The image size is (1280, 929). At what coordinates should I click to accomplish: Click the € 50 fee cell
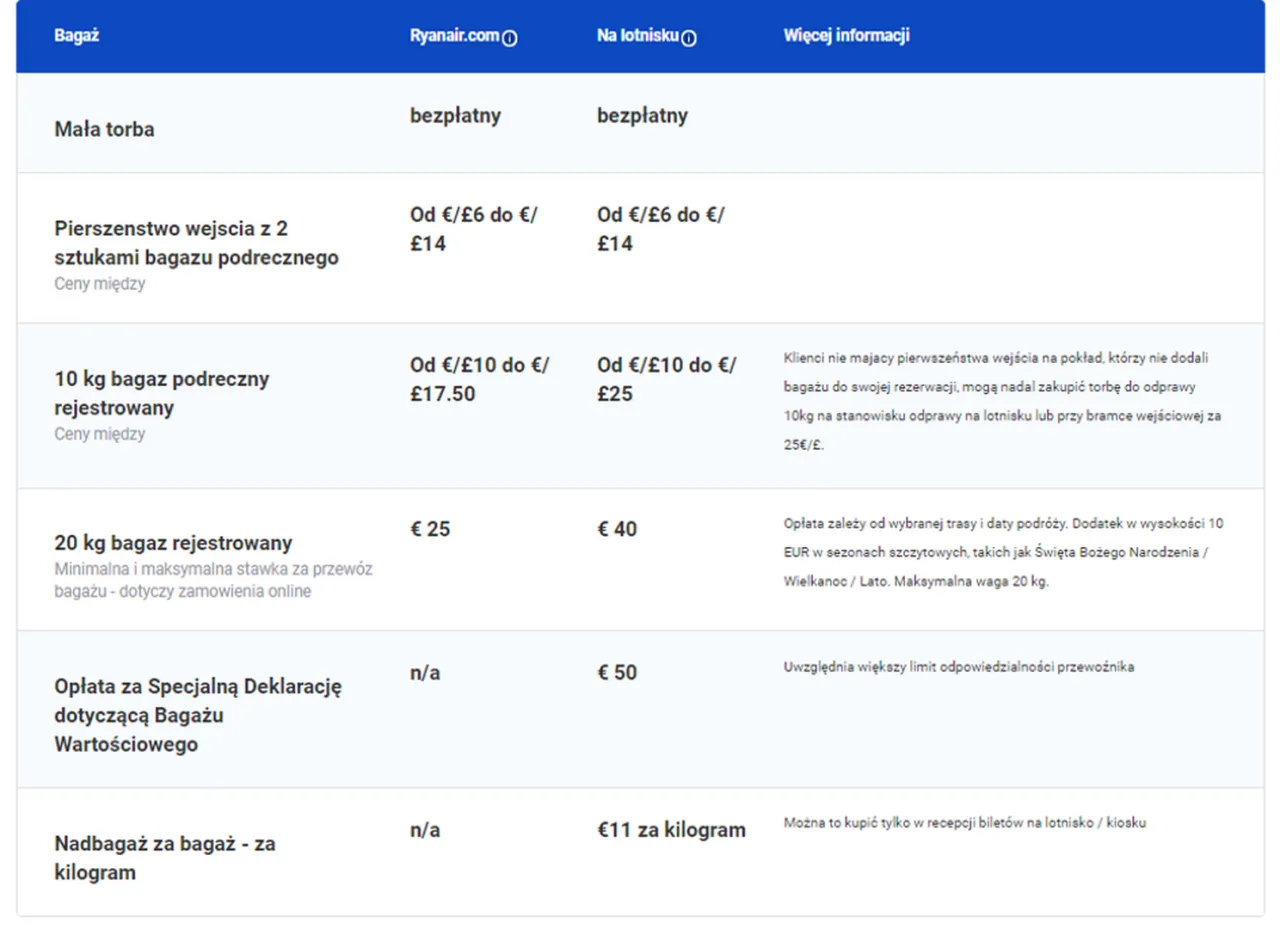[617, 673]
